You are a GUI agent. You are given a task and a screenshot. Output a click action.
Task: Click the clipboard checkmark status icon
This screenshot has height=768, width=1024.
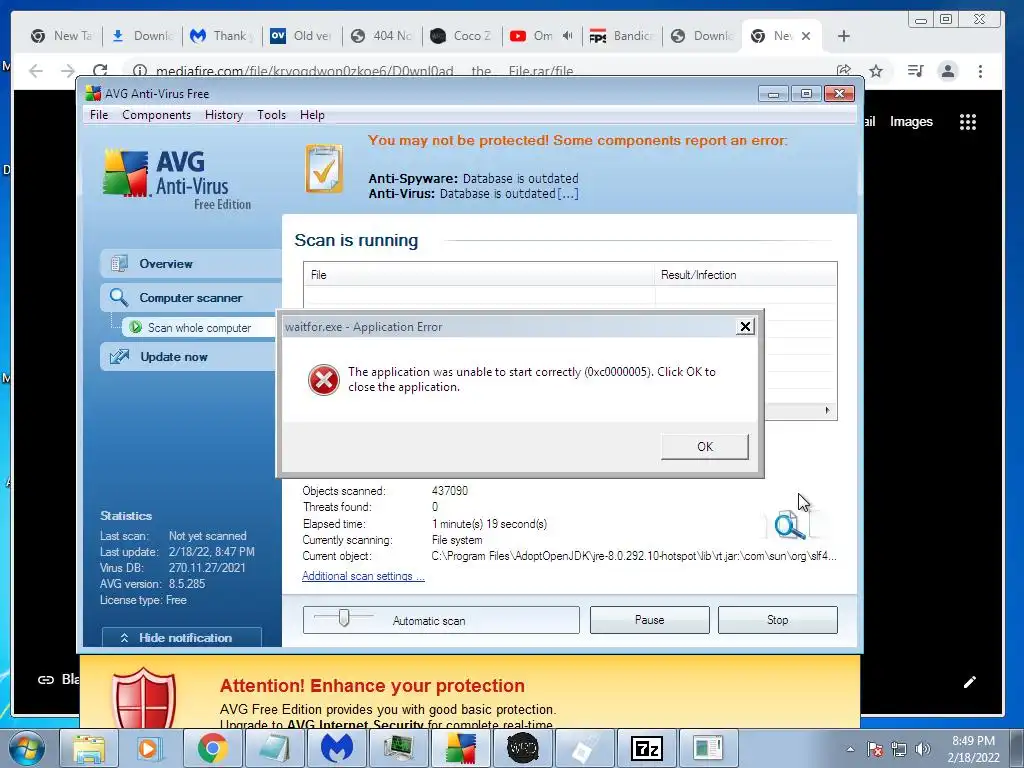(x=324, y=168)
